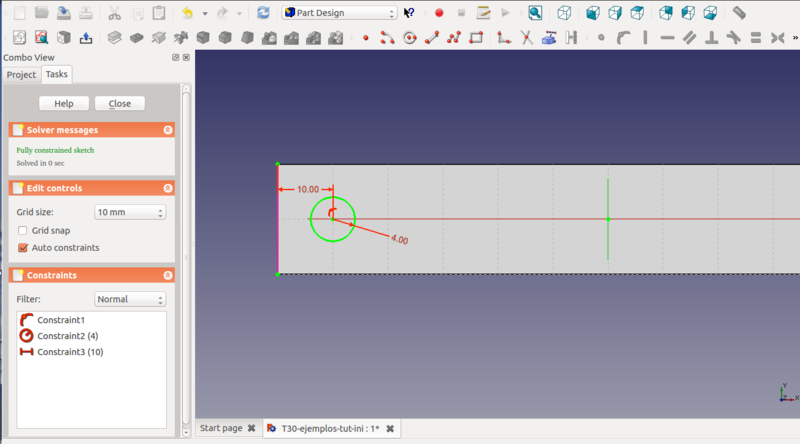Open the Grid size 10 mm dropdown

point(130,212)
